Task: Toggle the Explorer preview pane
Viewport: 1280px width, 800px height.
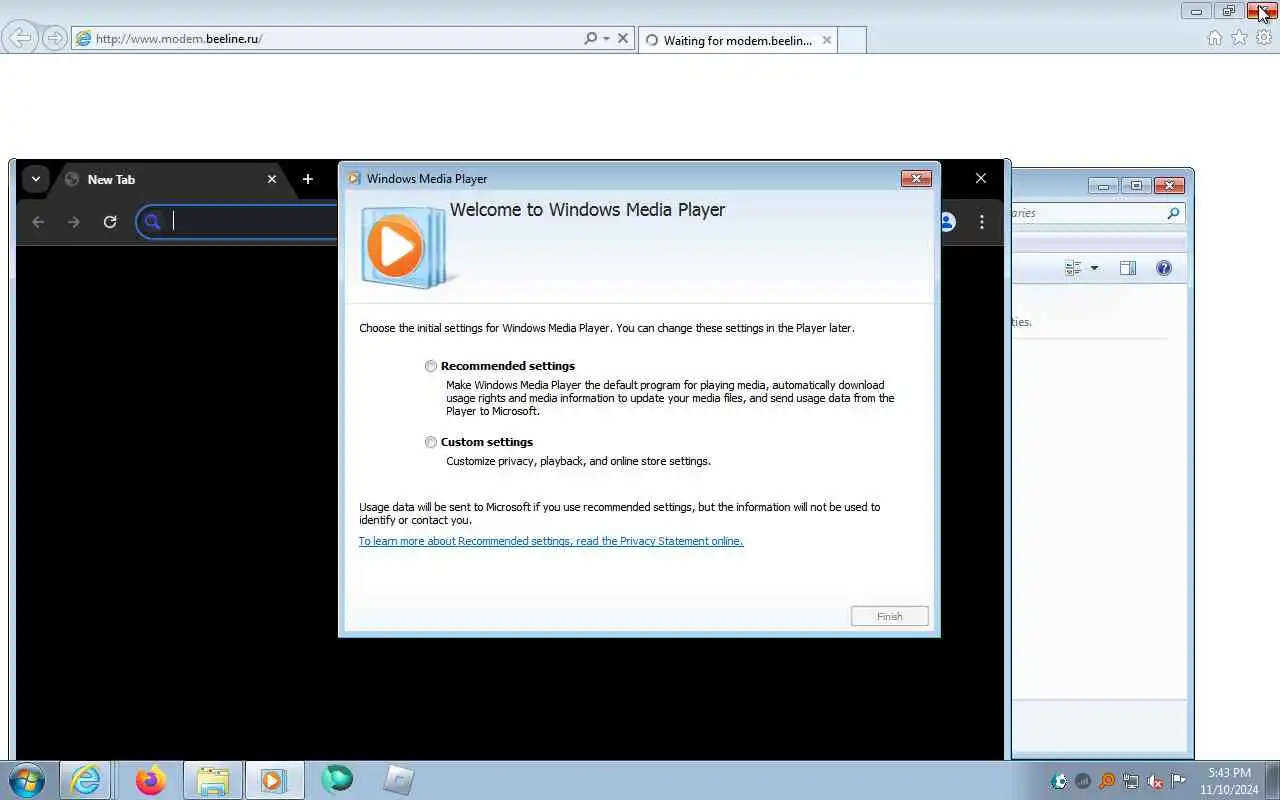Action: coord(1128,268)
